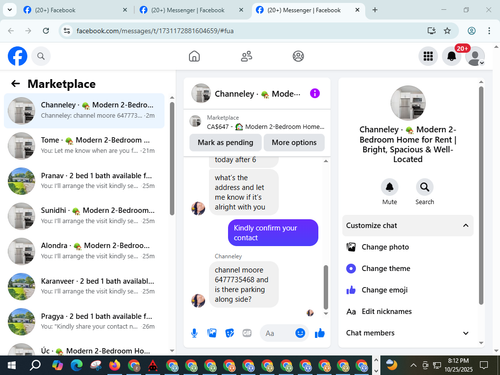Attach a file using the photo icon
This screenshot has width=500, height=375.
(x=212, y=333)
